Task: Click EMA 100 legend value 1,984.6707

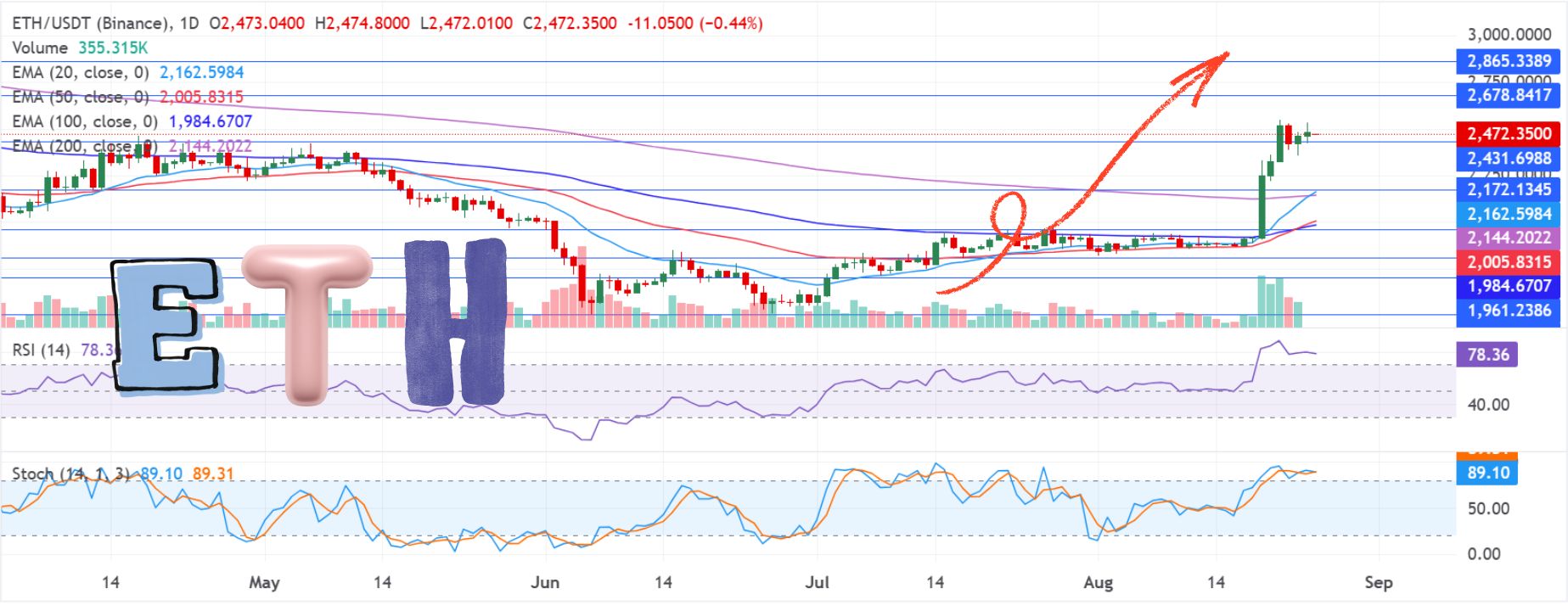Action: (211, 121)
